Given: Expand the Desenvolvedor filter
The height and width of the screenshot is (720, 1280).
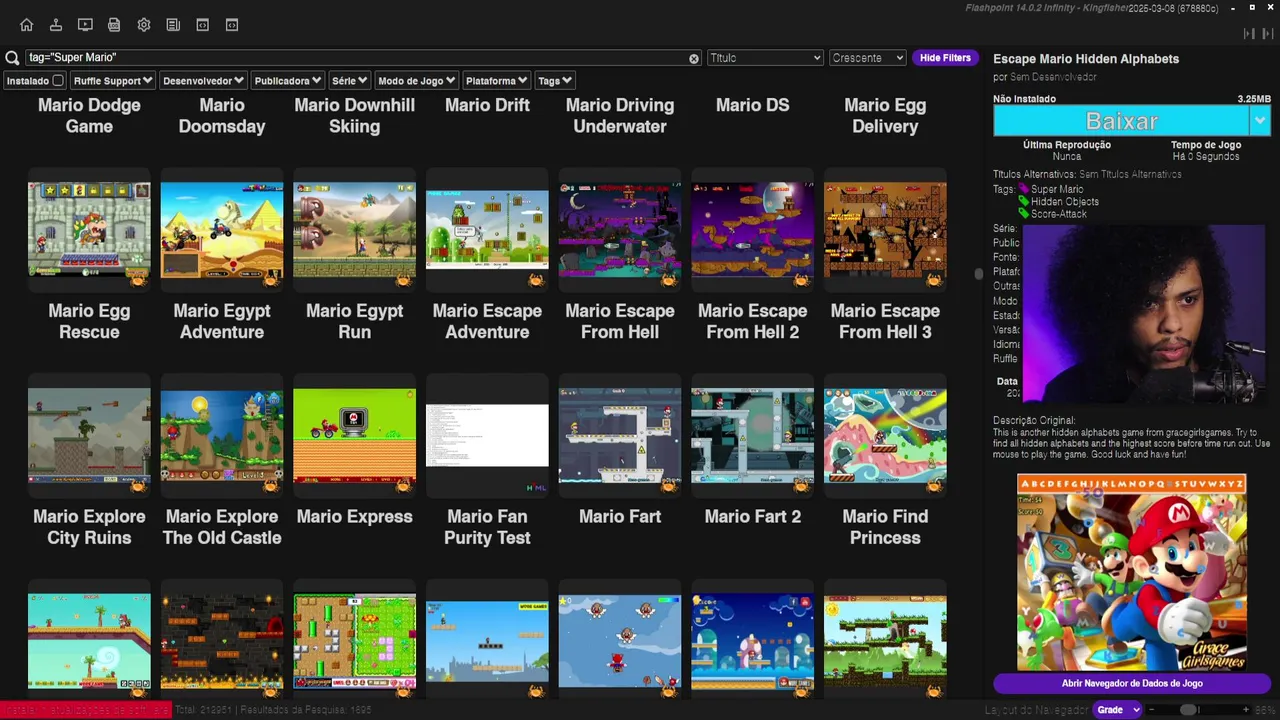Looking at the screenshot, I should tap(203, 81).
